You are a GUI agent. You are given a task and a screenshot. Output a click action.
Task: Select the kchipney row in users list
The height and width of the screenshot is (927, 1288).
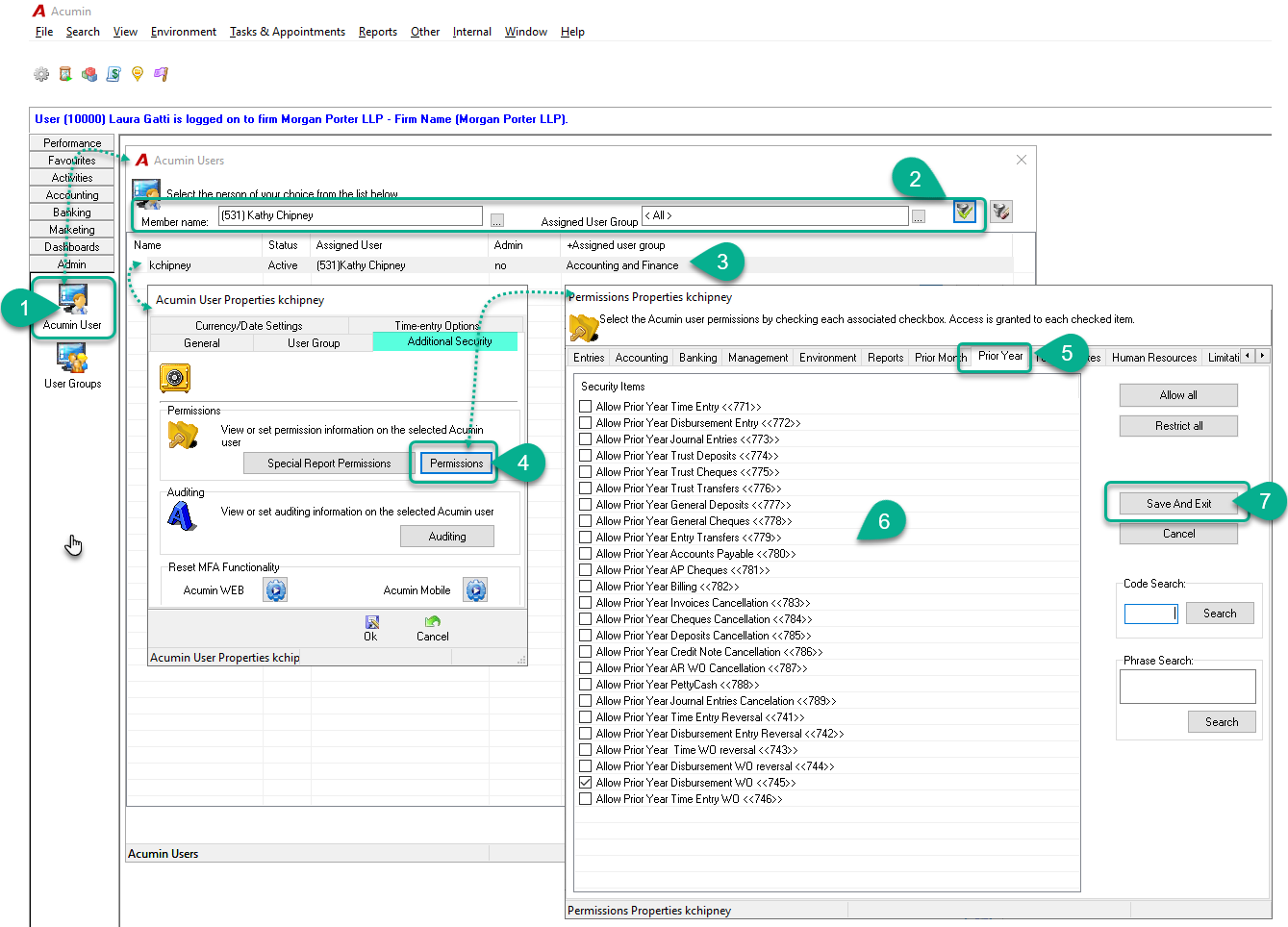tap(570, 265)
